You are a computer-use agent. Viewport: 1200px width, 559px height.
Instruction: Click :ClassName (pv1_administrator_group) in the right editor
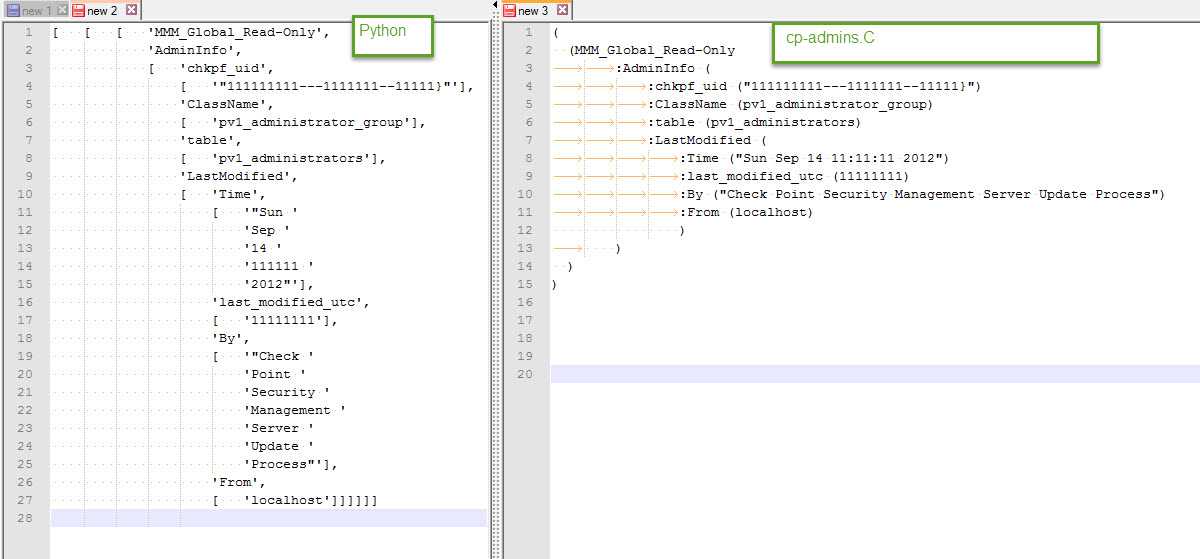[791, 104]
